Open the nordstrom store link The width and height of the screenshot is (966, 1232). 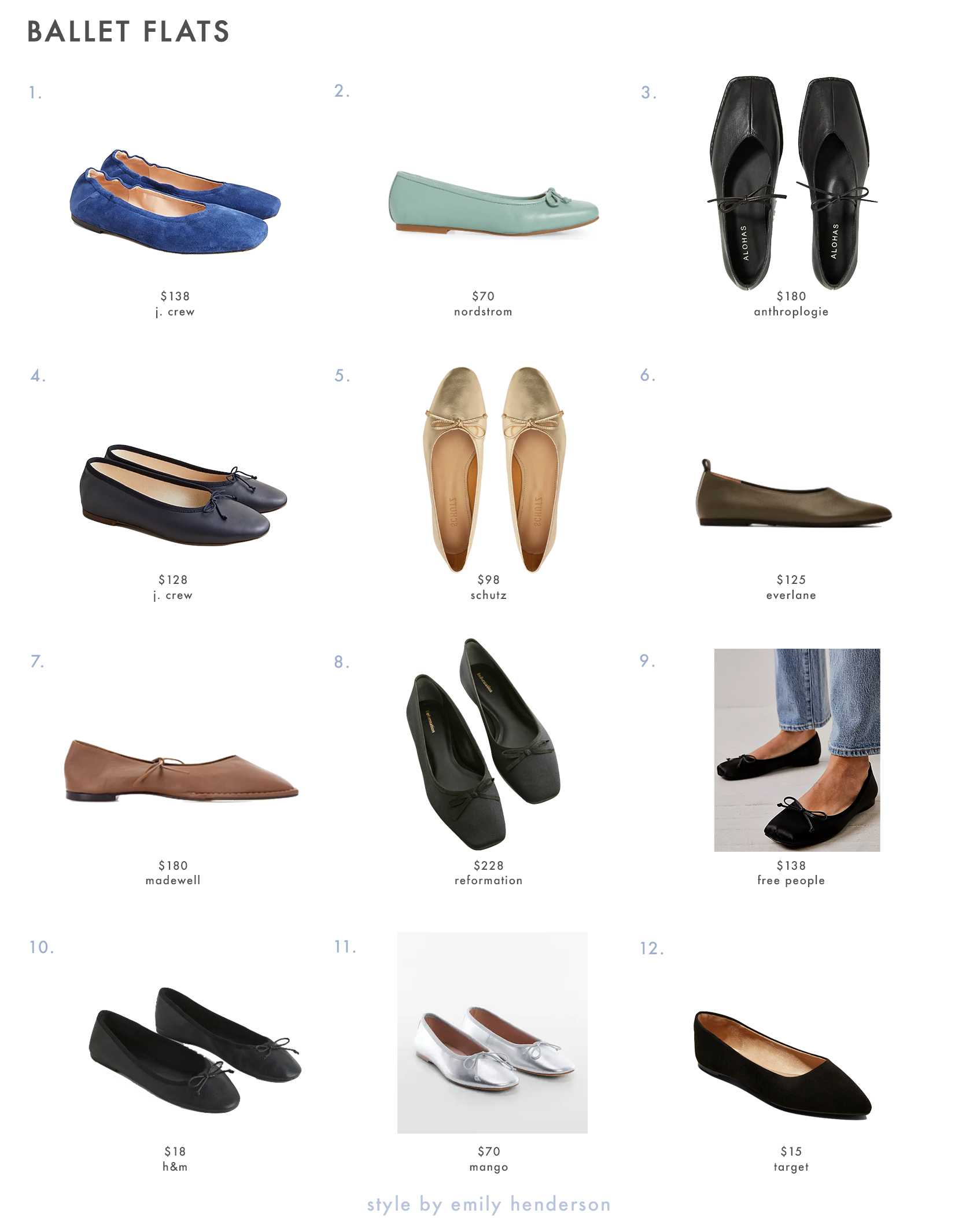pos(483,311)
